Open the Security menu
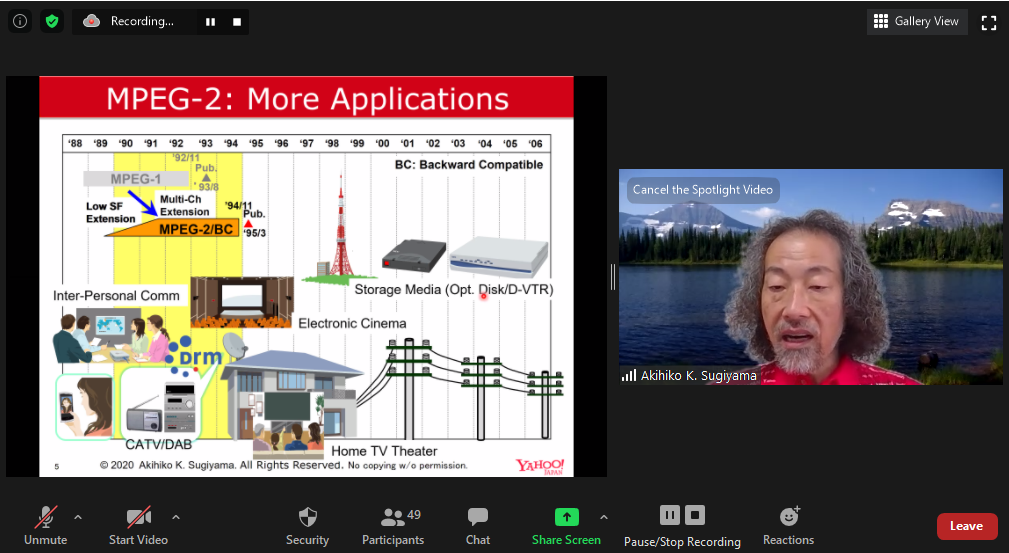 point(308,525)
